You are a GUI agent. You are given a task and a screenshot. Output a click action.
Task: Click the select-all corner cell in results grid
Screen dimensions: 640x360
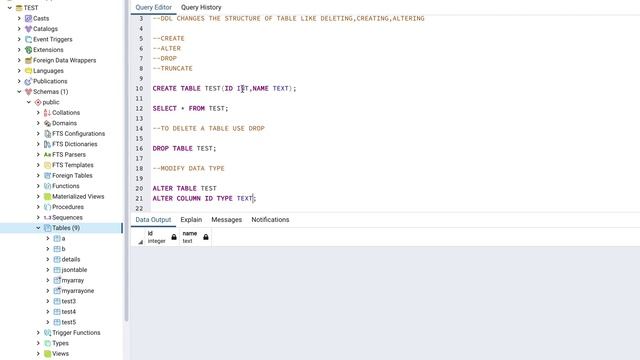tap(138, 237)
